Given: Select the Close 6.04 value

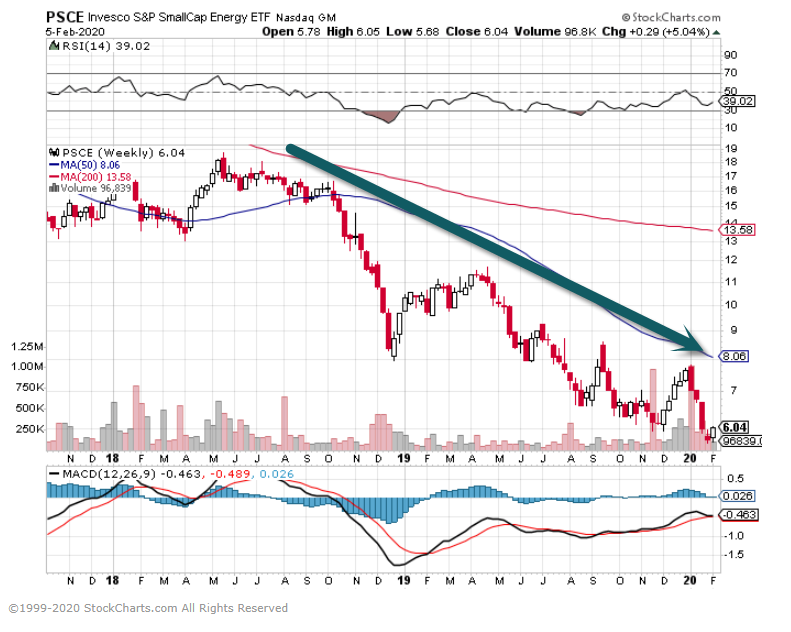Looking at the screenshot, I should (477, 31).
